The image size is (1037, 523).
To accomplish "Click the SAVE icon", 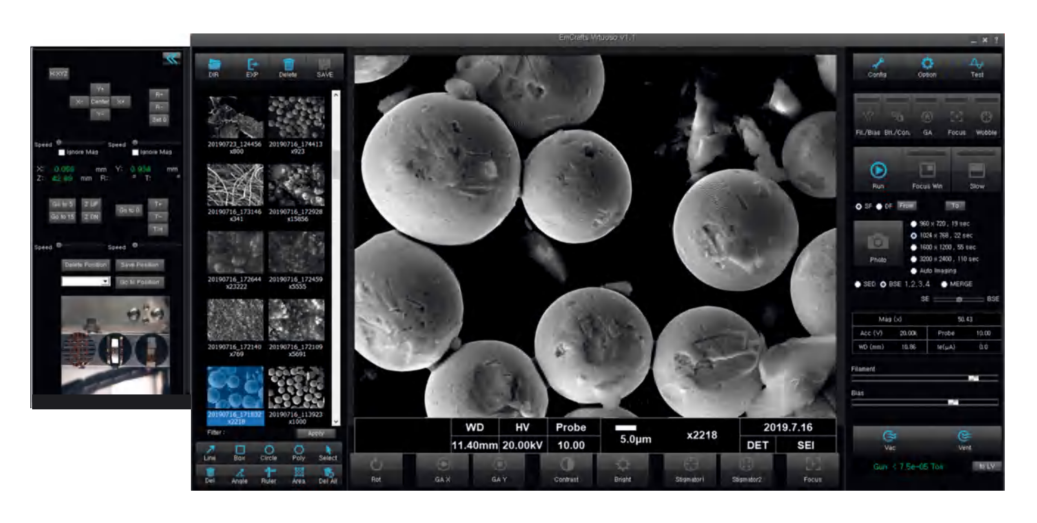I will pos(325,67).
